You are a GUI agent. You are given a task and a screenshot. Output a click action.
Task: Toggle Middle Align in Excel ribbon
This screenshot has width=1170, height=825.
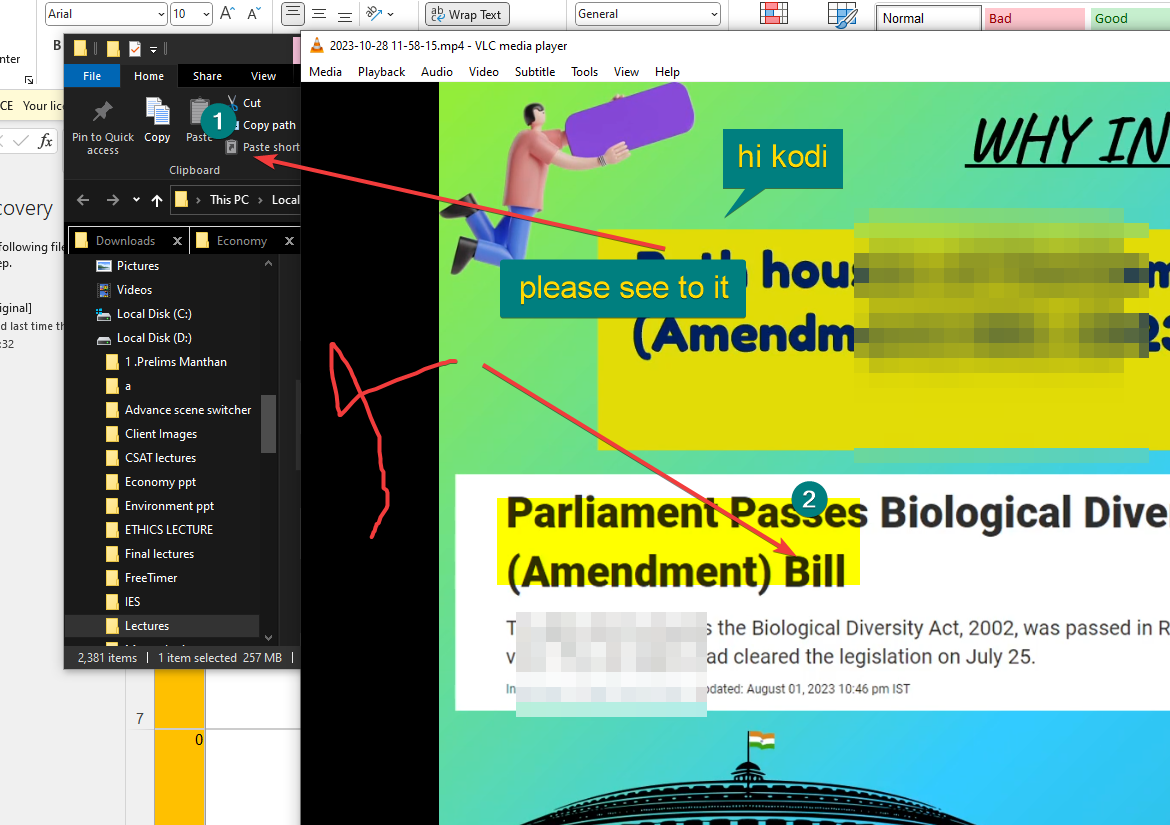319,13
